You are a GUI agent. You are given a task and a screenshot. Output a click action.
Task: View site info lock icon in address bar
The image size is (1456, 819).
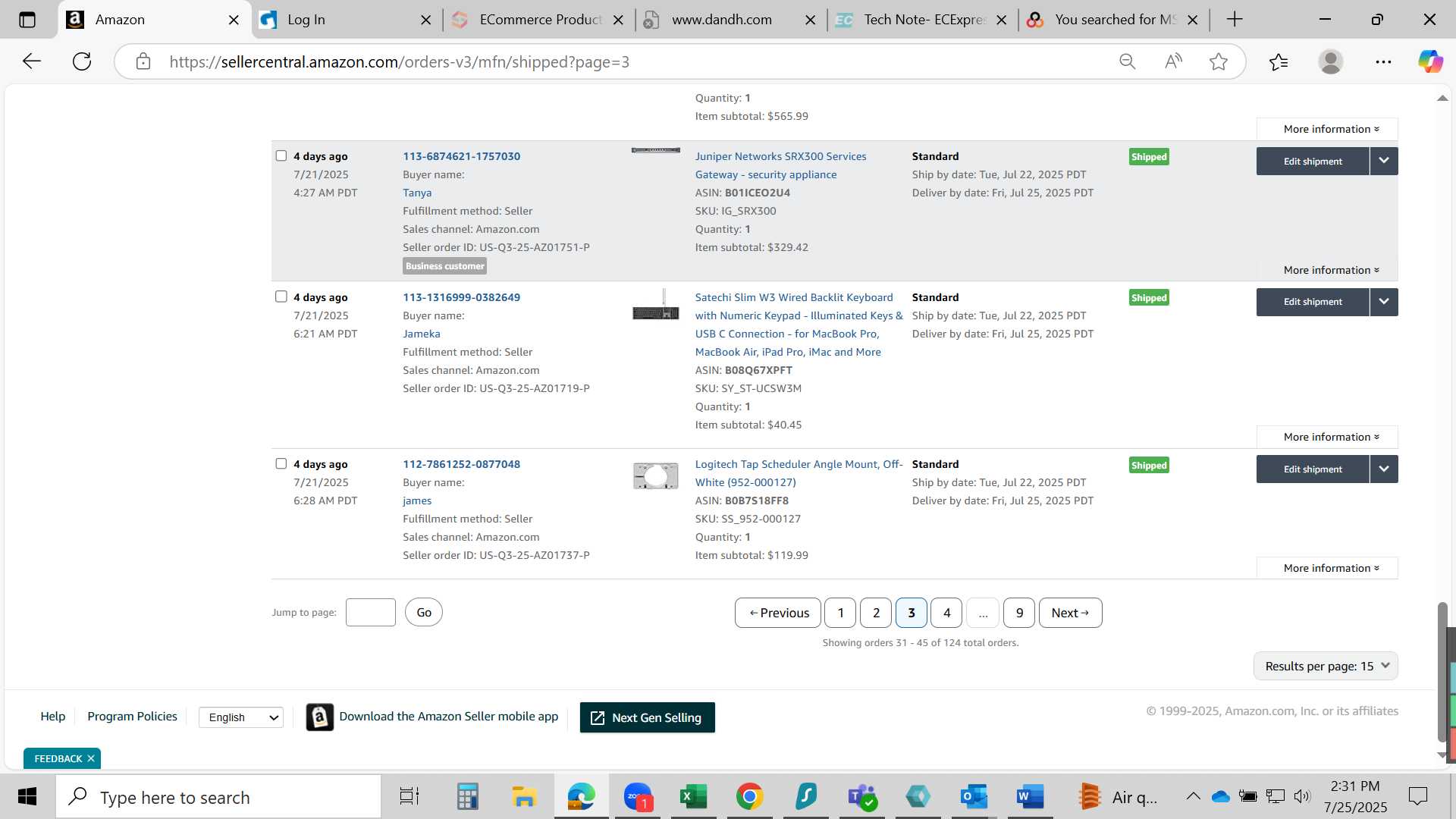pos(143,61)
